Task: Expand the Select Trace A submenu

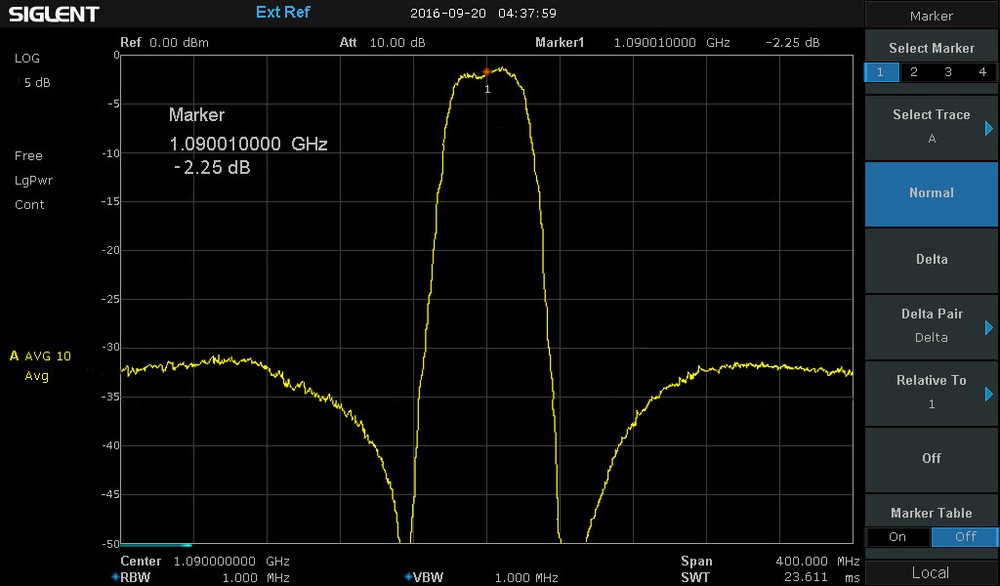Action: pyautogui.click(x=931, y=127)
